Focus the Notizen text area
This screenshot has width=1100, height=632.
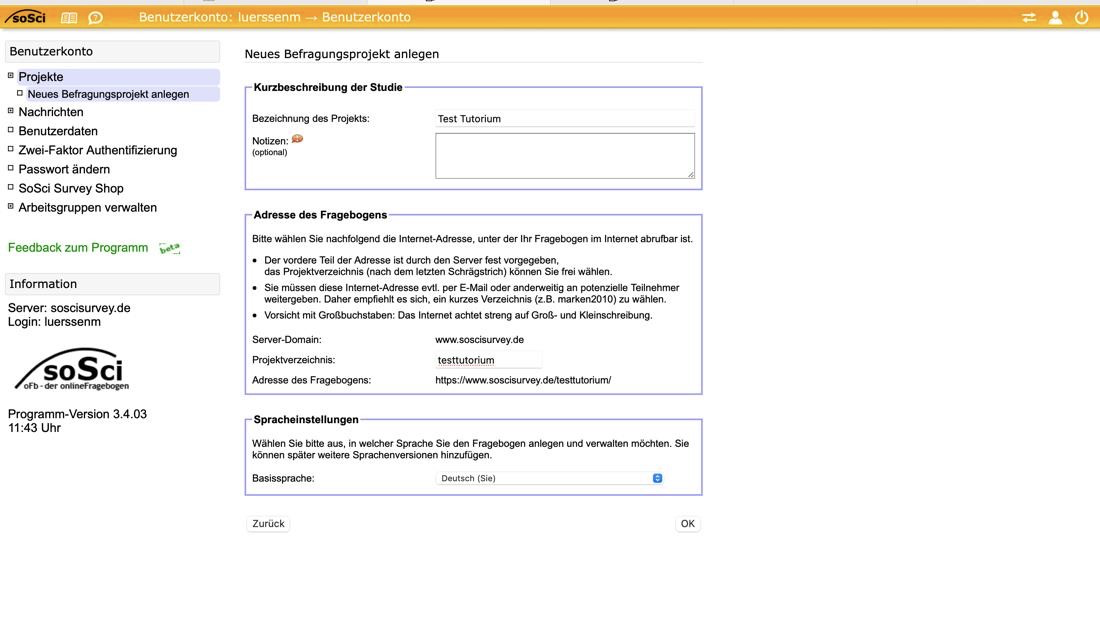564,155
